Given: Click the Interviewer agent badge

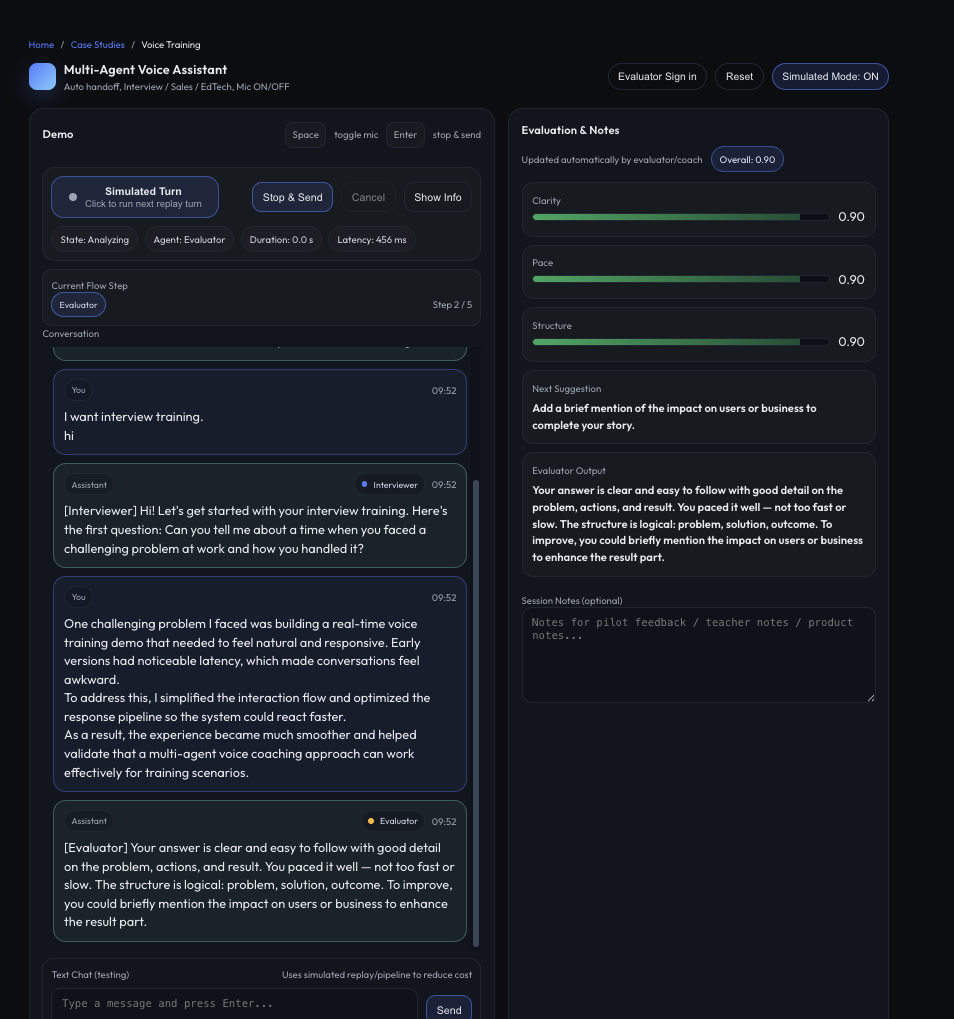Looking at the screenshot, I should 390,485.
